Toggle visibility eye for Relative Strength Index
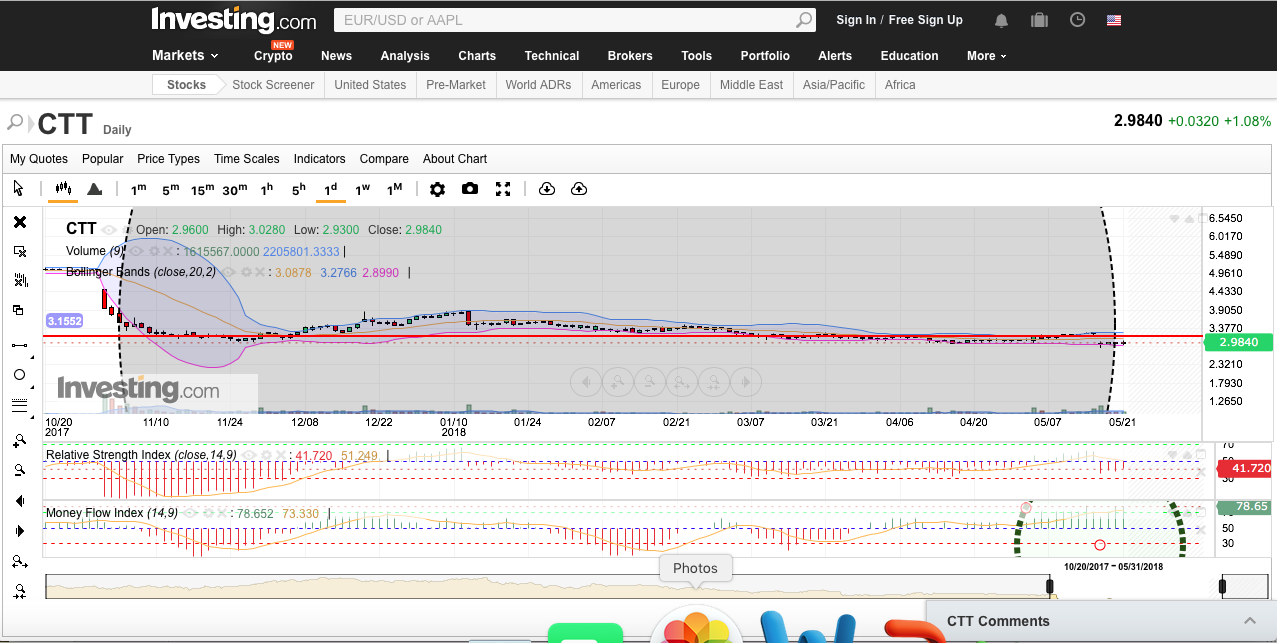Image resolution: width=1277 pixels, height=643 pixels. pyautogui.click(x=249, y=455)
